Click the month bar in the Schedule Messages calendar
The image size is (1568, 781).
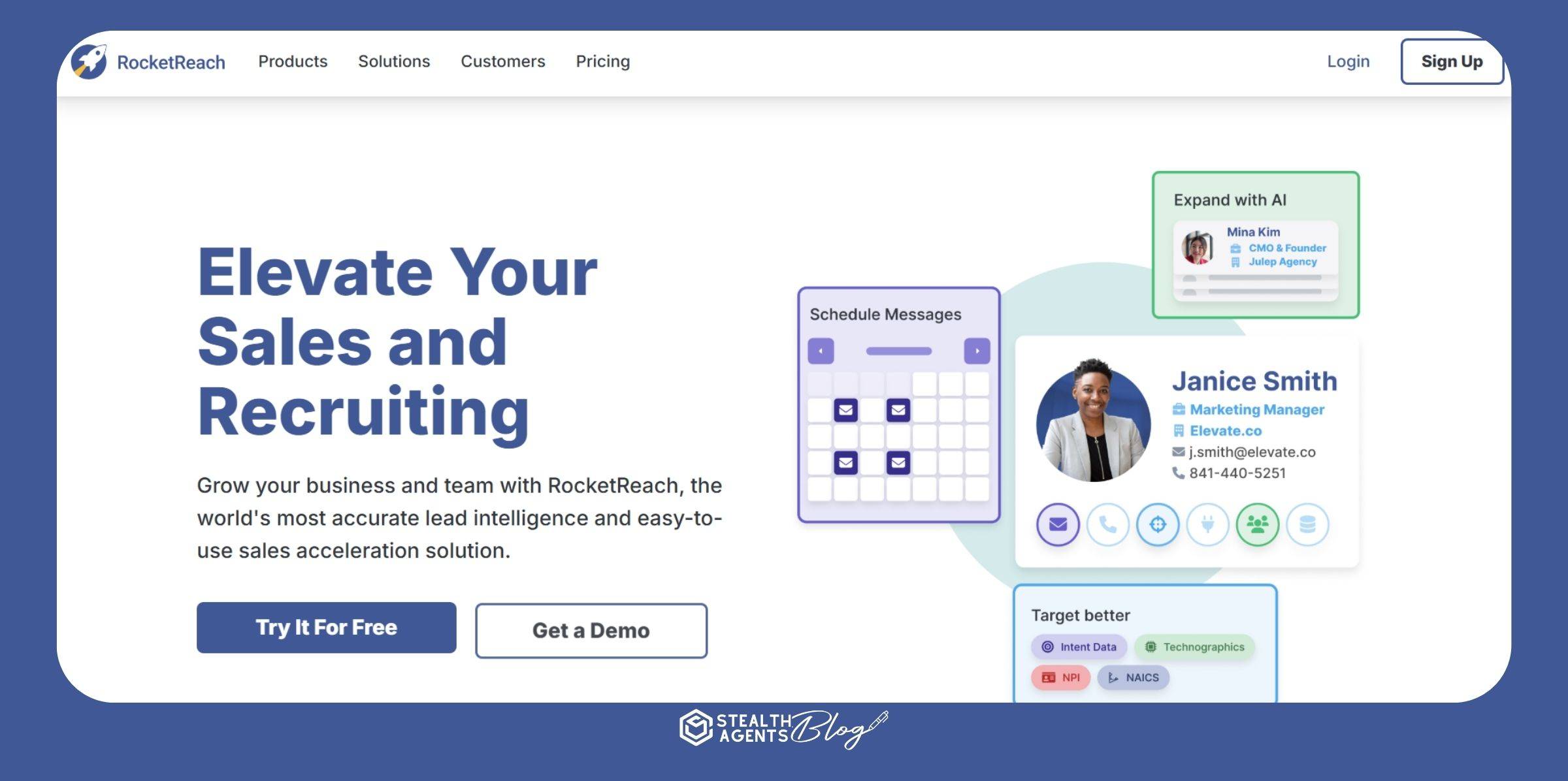(x=898, y=351)
